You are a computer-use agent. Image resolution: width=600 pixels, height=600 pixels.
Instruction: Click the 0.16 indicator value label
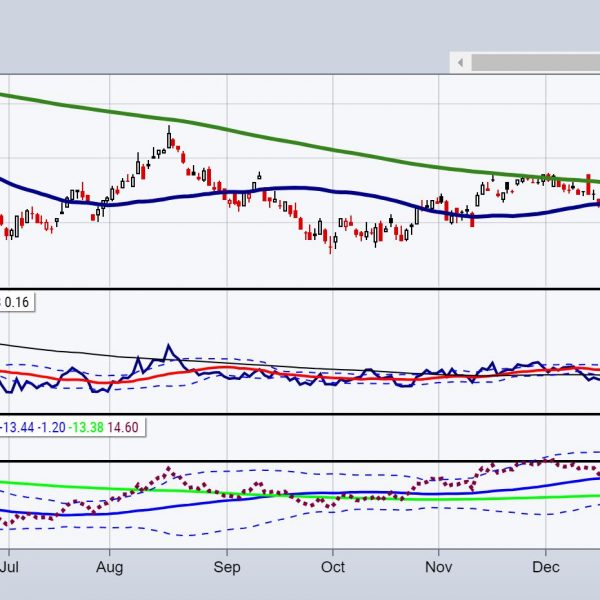(x=17, y=302)
